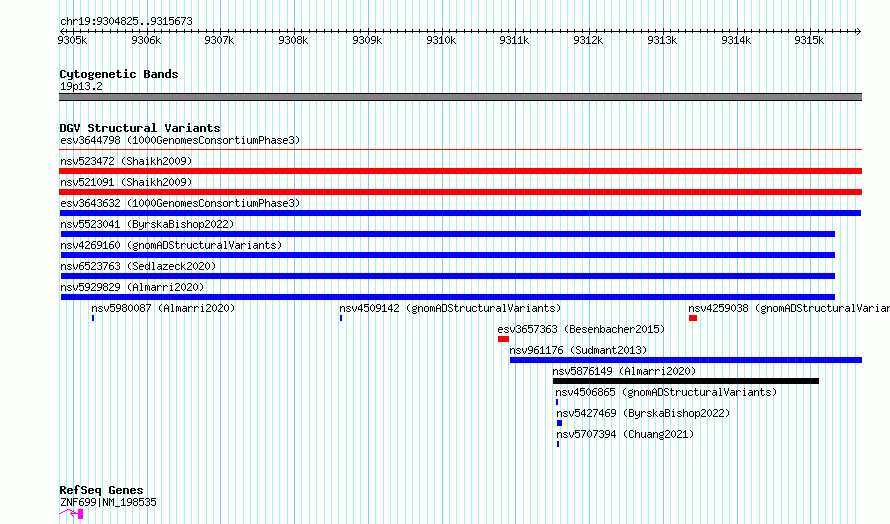The width and height of the screenshot is (890, 524).
Task: Click the ZNF699 magenta gene glyph
Action: pos(72,514)
